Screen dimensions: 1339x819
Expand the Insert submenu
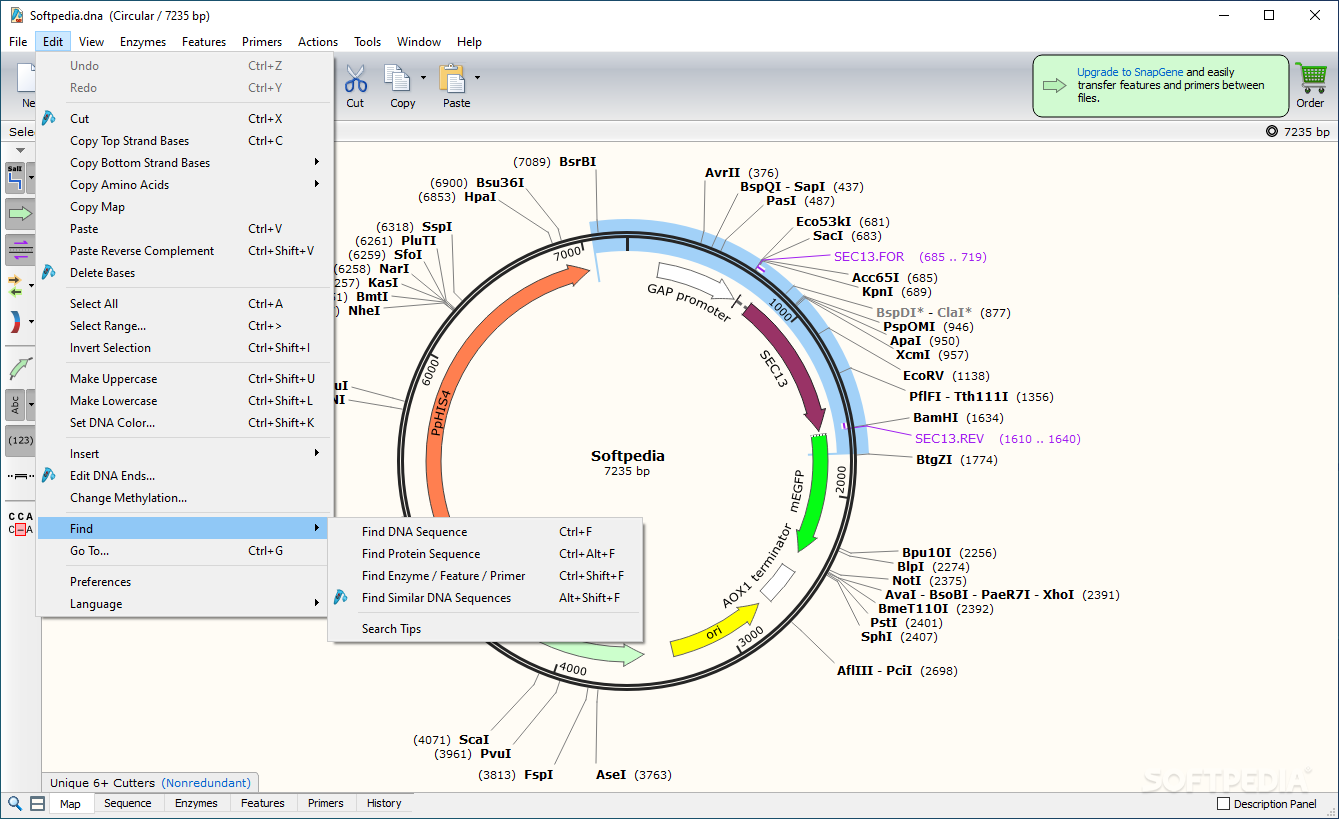317,453
